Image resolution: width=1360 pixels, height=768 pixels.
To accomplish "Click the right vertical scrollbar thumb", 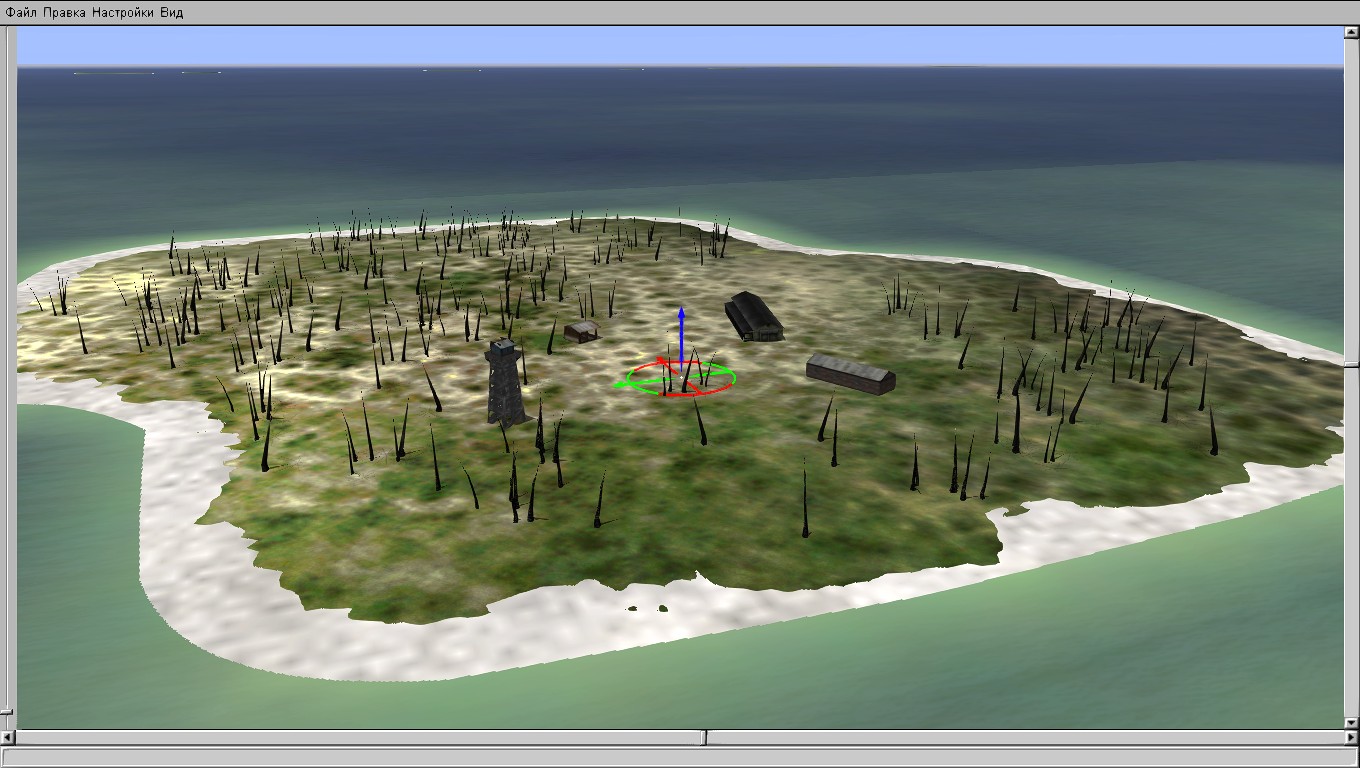I will 1351,364.
